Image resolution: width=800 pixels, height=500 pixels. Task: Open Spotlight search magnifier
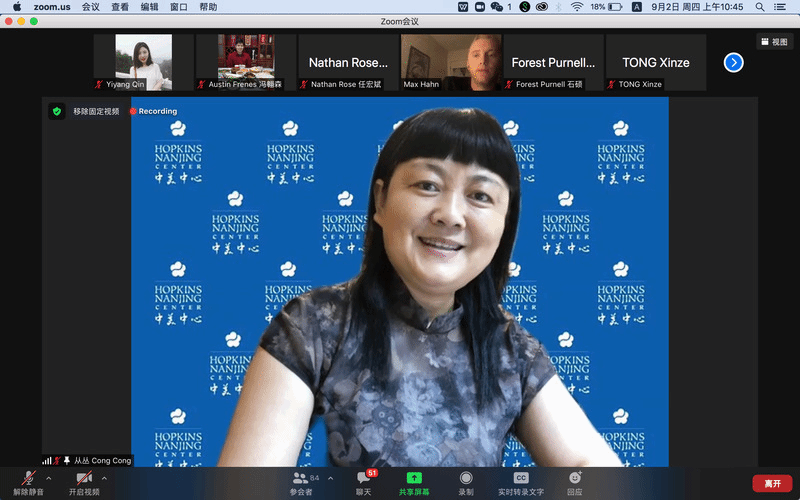pos(760,7)
